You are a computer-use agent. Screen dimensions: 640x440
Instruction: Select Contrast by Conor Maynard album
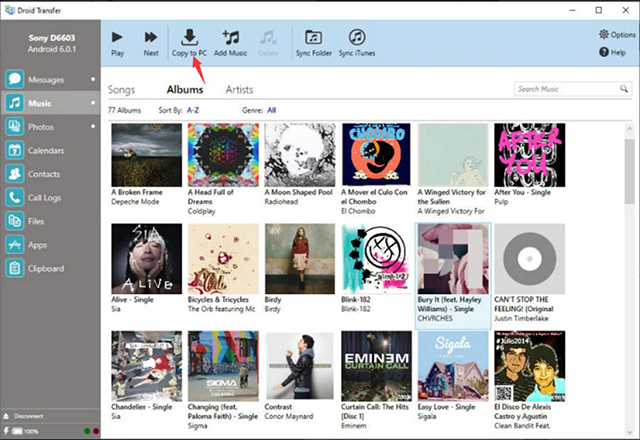point(300,366)
